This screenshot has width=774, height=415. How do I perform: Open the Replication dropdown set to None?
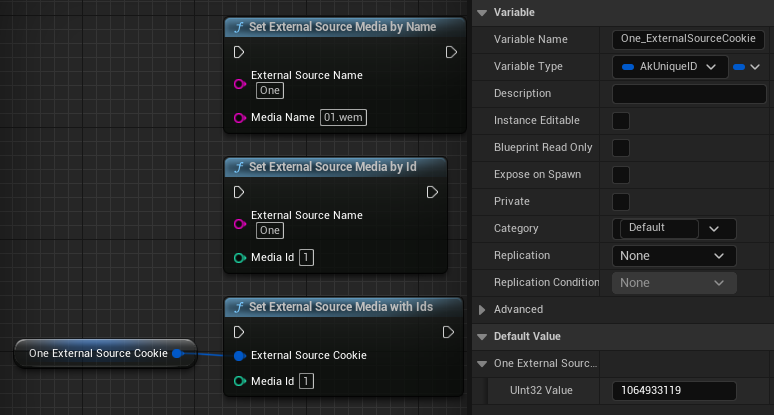pyautogui.click(x=674, y=256)
